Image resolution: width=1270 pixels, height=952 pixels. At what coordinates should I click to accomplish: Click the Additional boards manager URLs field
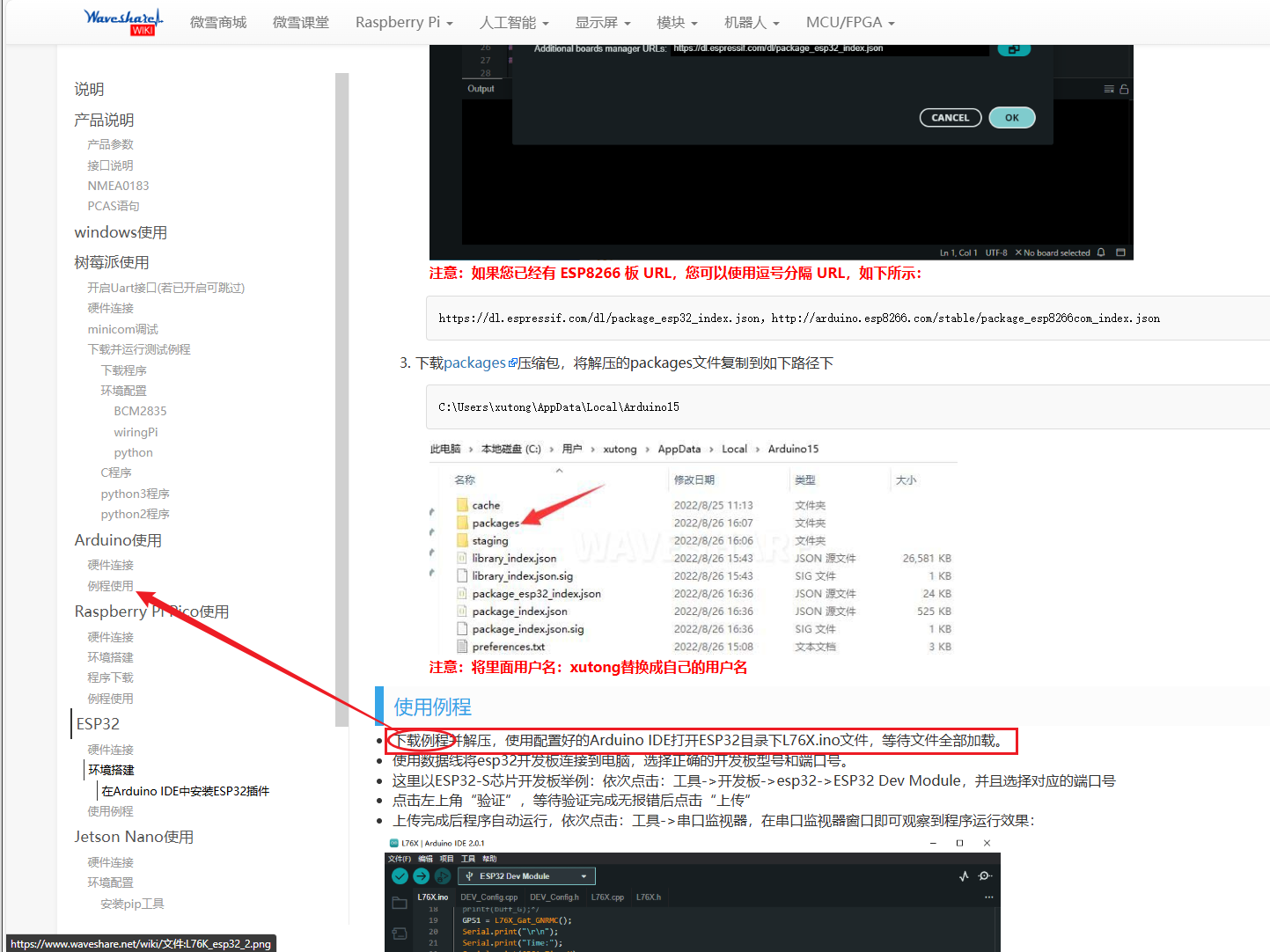coord(830,48)
